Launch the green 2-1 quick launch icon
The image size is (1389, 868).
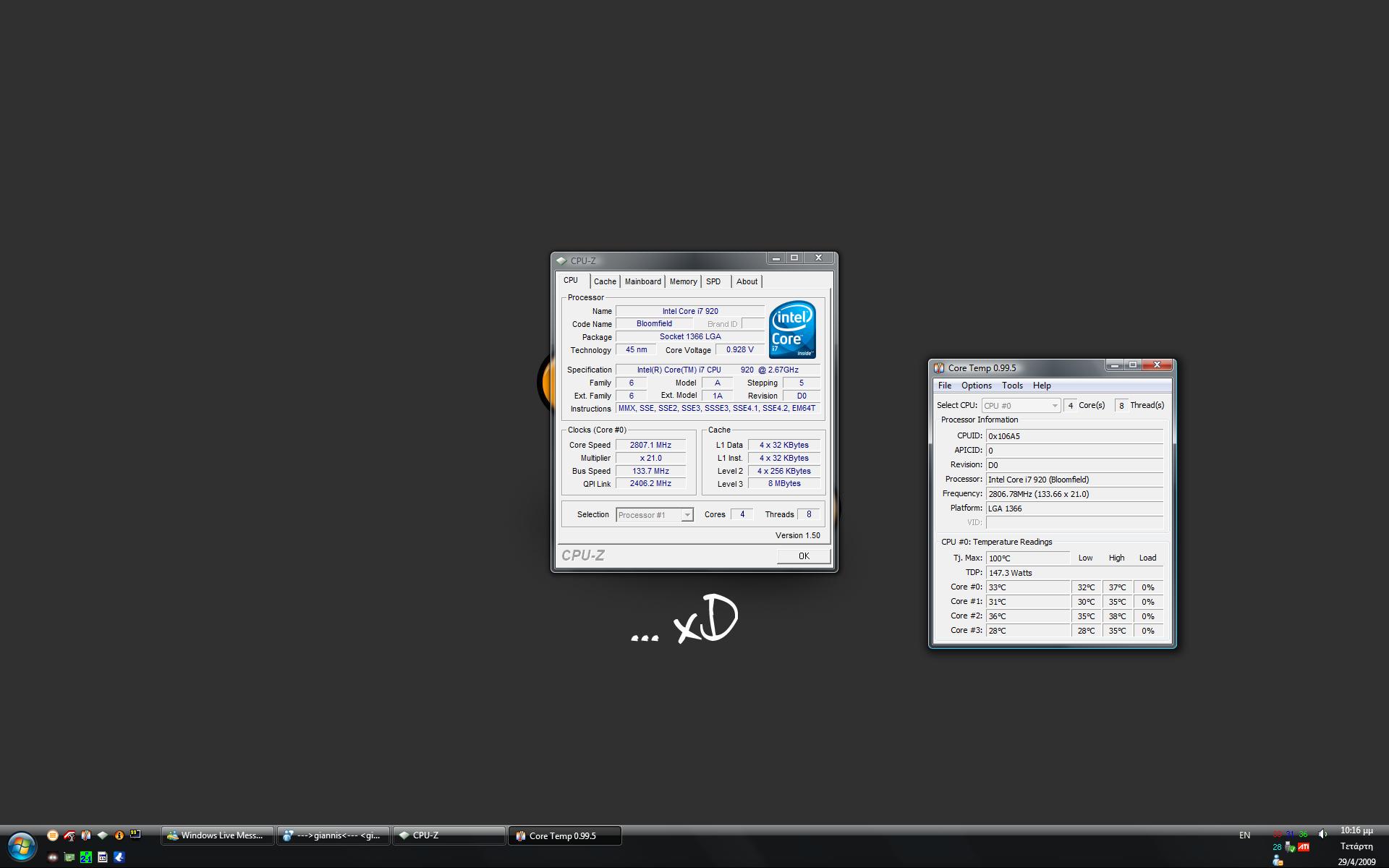pos(86,858)
